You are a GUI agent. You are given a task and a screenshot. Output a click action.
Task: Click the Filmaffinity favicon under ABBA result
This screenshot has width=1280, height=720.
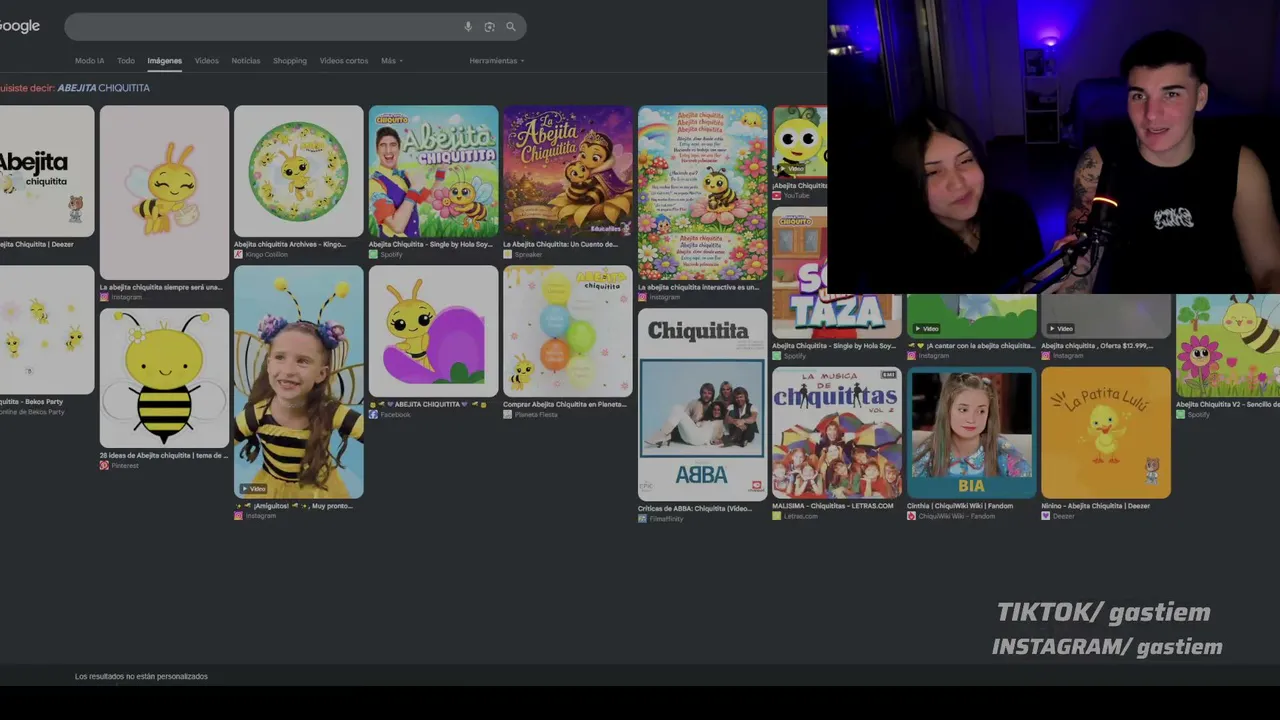pyautogui.click(x=642, y=519)
